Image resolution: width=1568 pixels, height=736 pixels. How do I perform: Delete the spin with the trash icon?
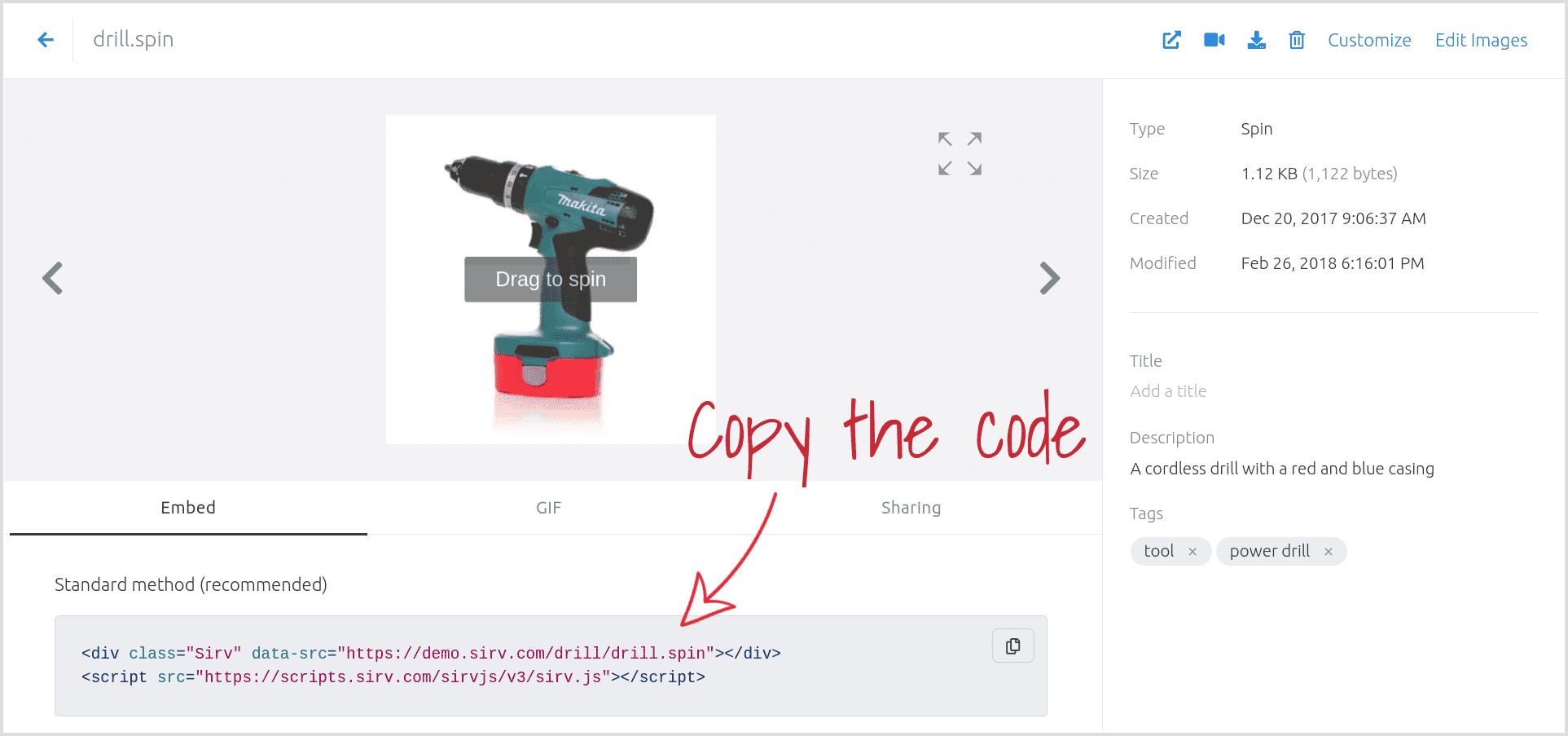[x=1297, y=40]
